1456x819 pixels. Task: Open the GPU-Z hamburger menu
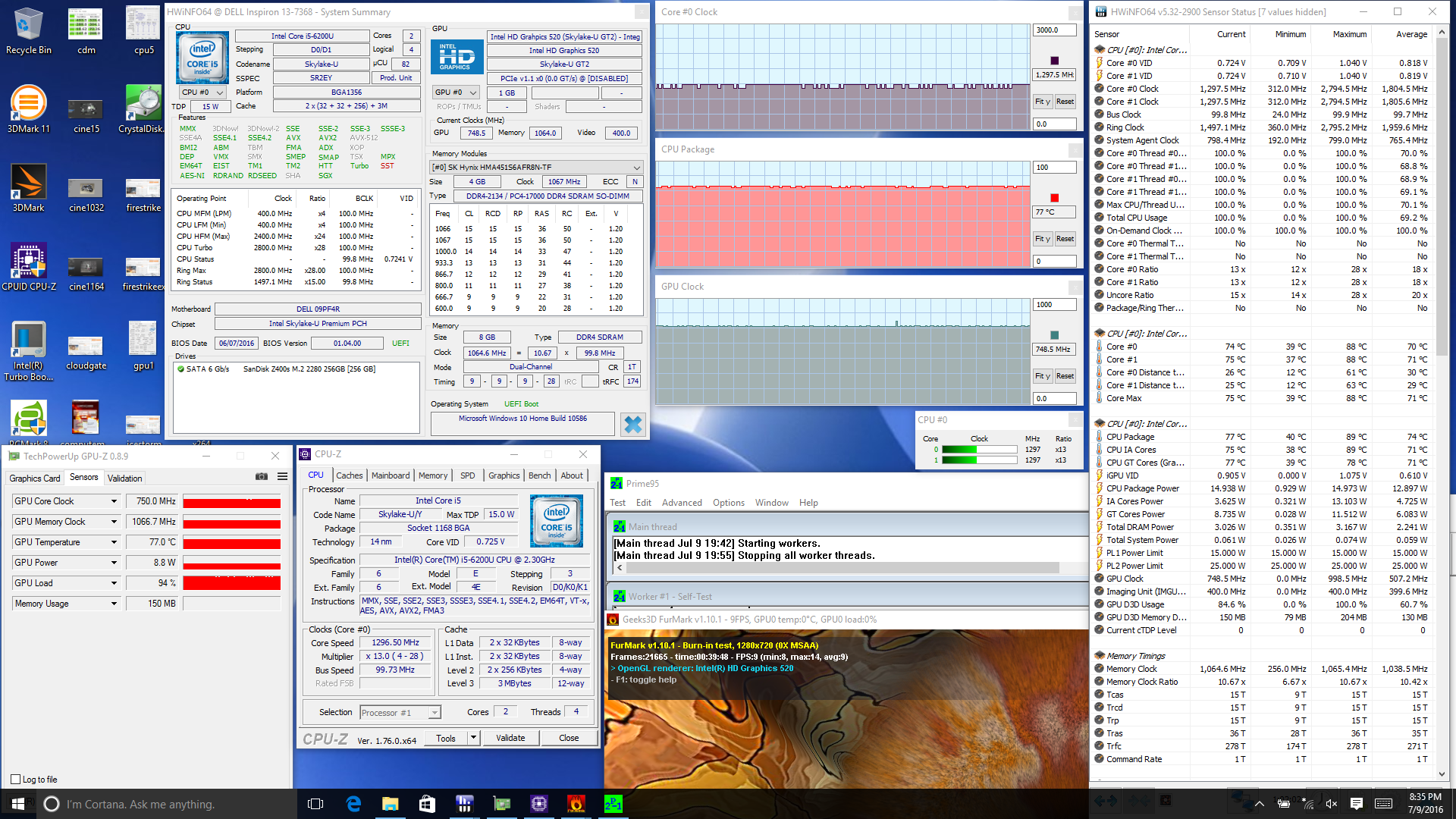(x=282, y=477)
